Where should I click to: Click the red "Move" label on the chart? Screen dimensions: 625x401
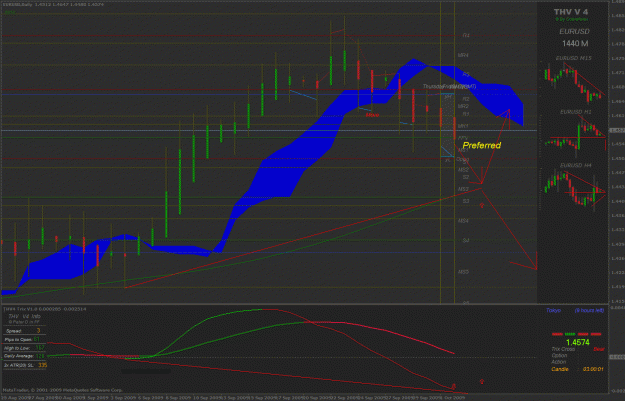372,115
